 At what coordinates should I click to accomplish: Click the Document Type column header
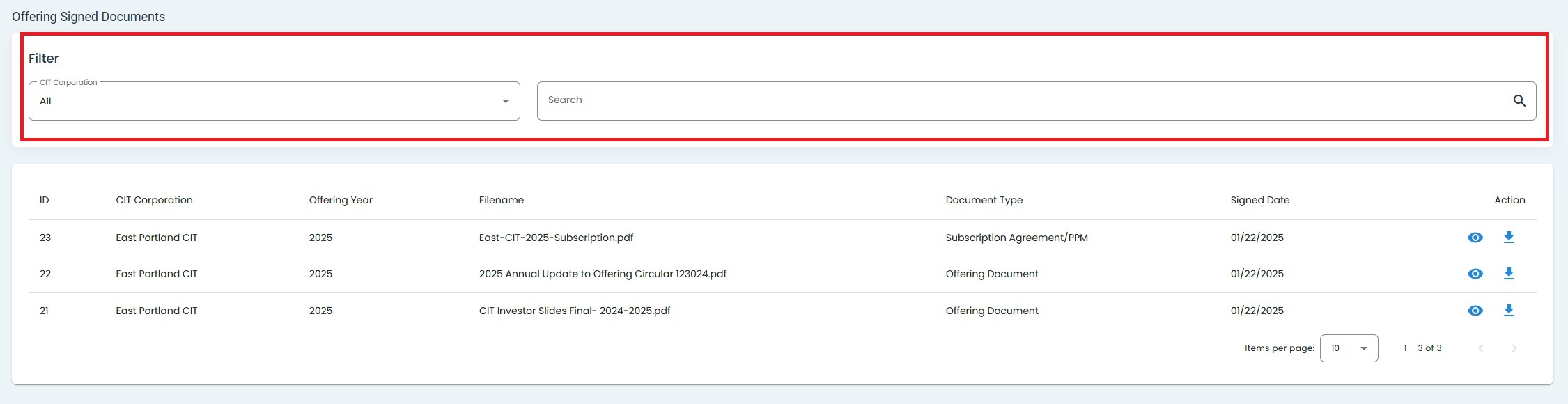[x=984, y=200]
